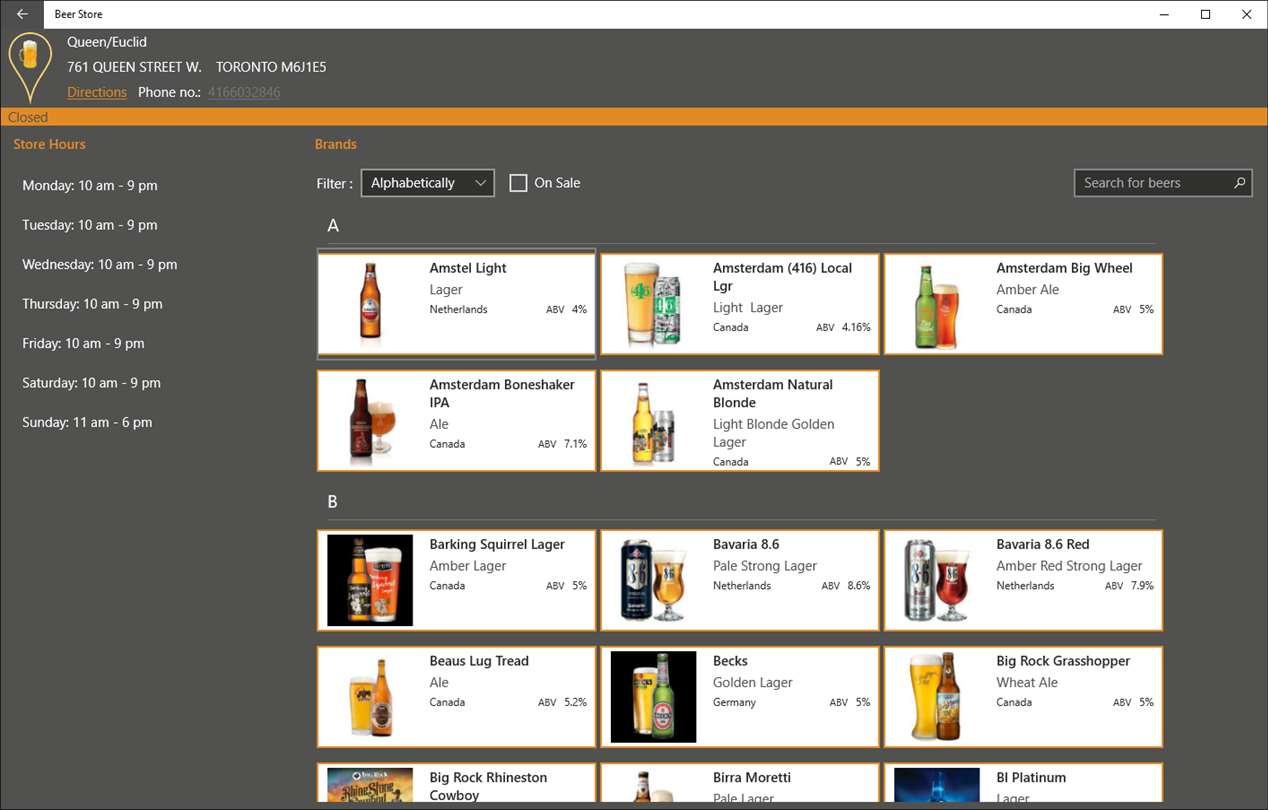Click the Brands heading

click(336, 144)
